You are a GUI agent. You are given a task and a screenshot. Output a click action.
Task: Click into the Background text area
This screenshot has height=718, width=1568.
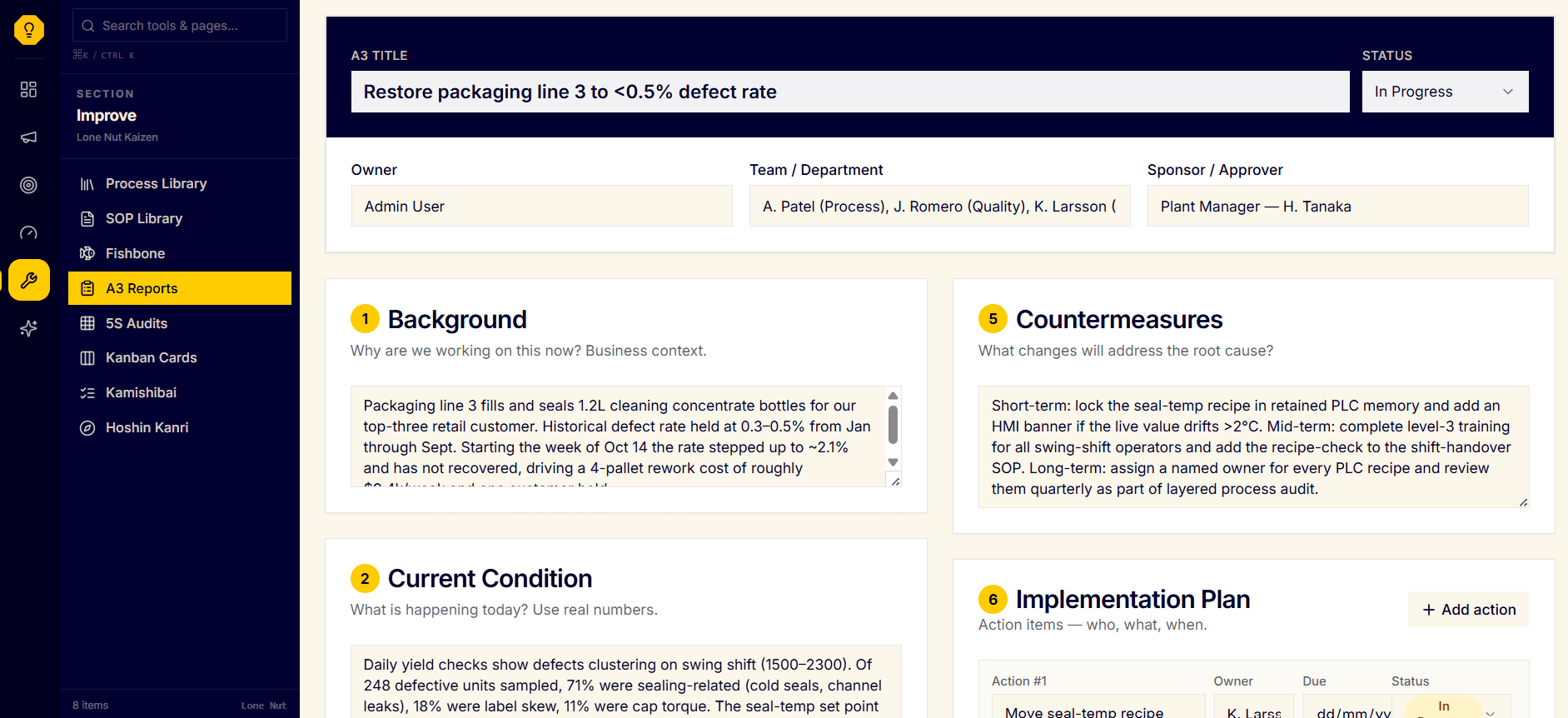(617, 436)
